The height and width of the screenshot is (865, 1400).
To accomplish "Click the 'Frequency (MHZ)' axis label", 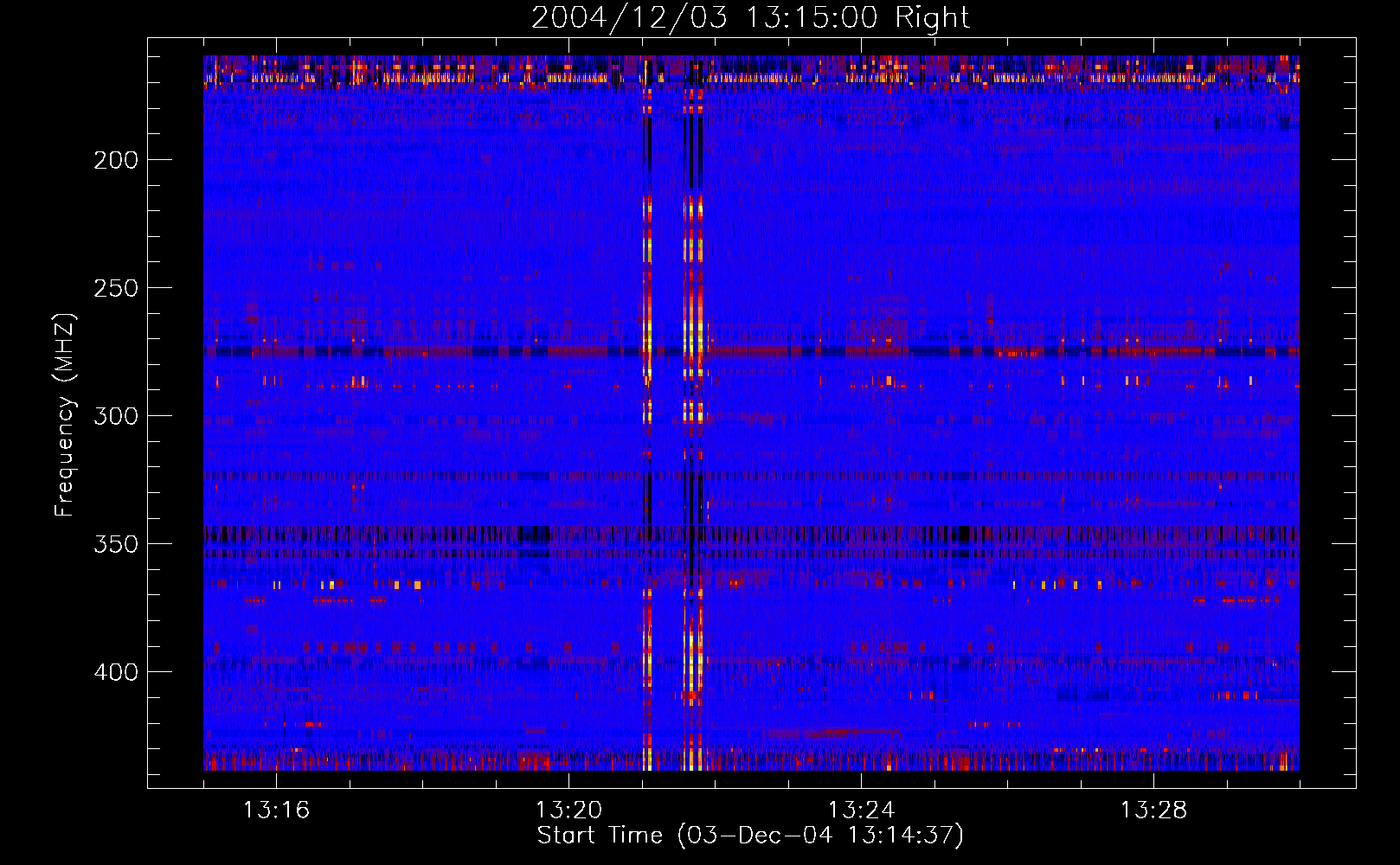I will tap(65, 414).
